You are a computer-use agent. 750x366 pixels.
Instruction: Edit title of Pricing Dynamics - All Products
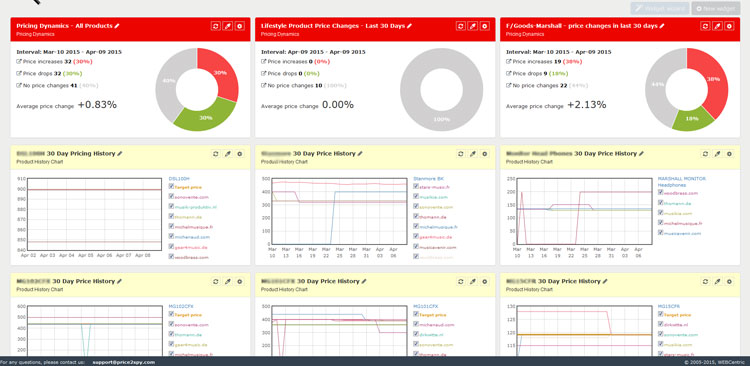(117, 26)
